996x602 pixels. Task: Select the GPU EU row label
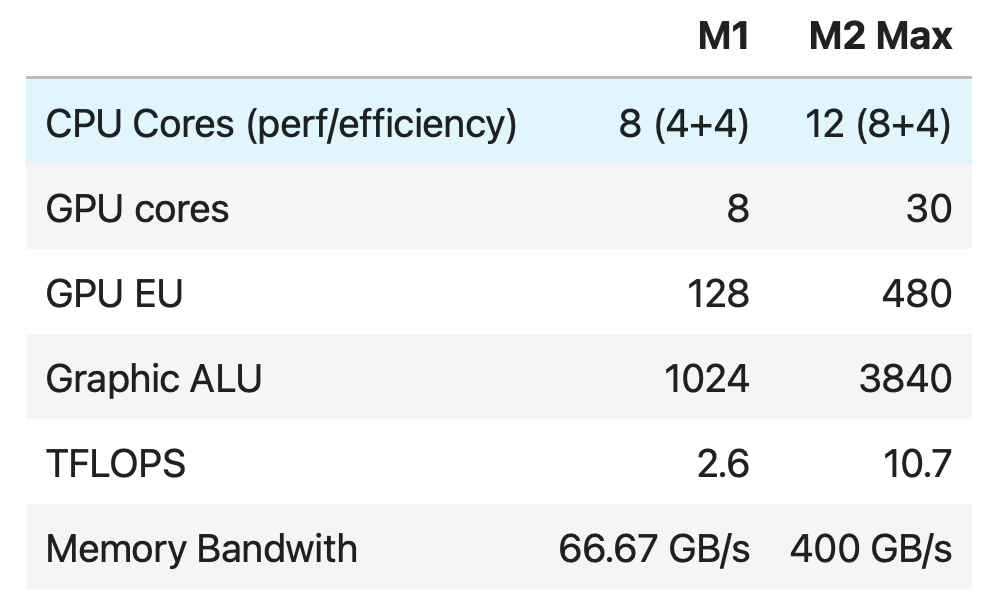pyautogui.click(x=114, y=294)
